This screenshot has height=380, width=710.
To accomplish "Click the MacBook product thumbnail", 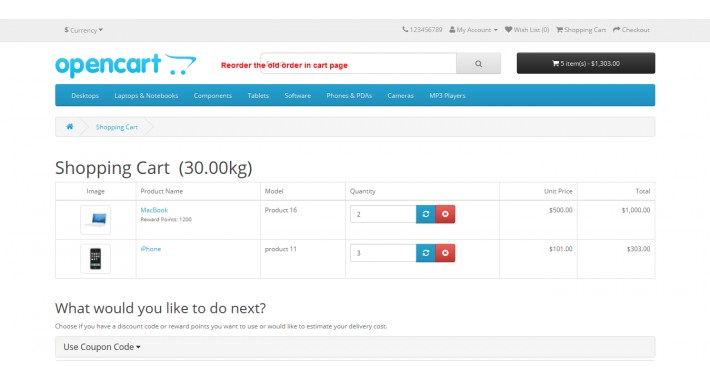I will click(96, 220).
